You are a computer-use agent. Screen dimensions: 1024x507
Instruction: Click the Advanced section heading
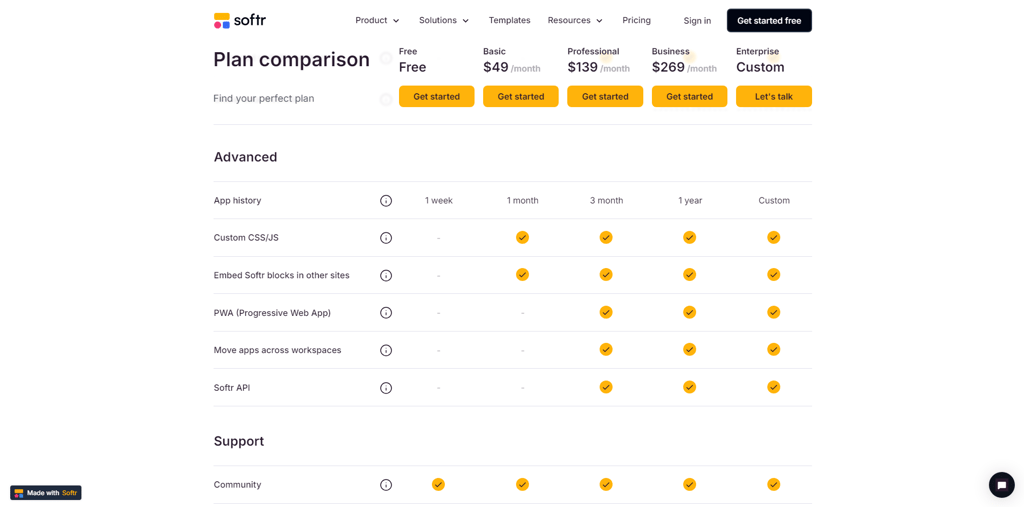click(x=246, y=157)
